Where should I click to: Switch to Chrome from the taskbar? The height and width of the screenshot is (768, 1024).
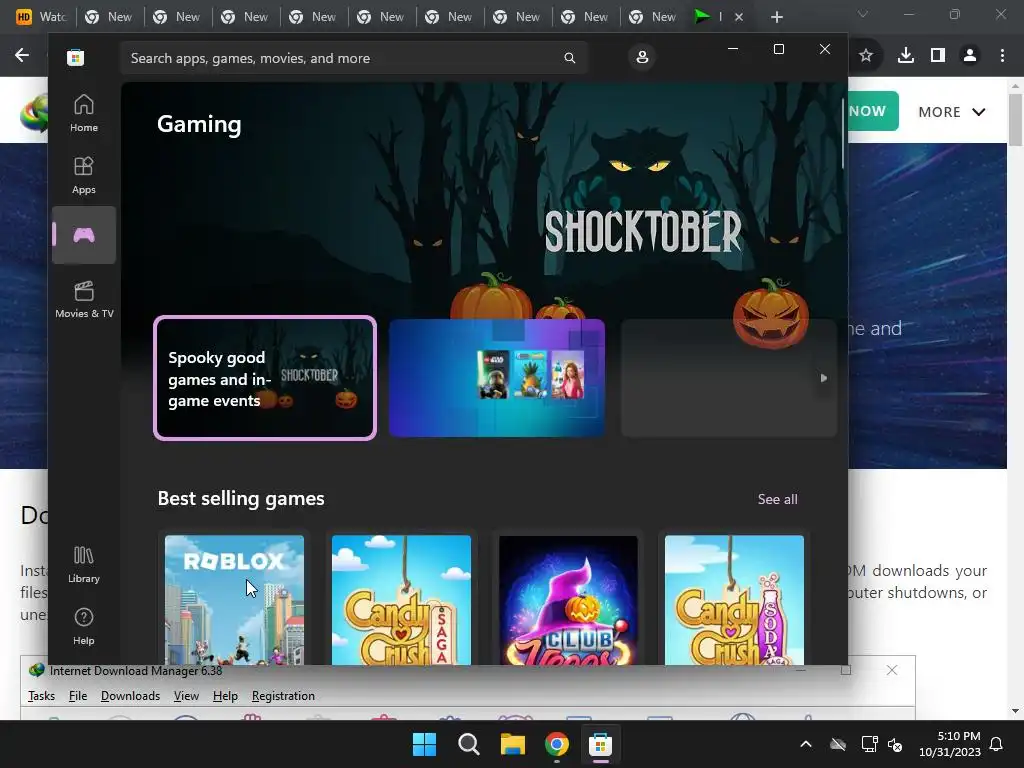click(556, 744)
